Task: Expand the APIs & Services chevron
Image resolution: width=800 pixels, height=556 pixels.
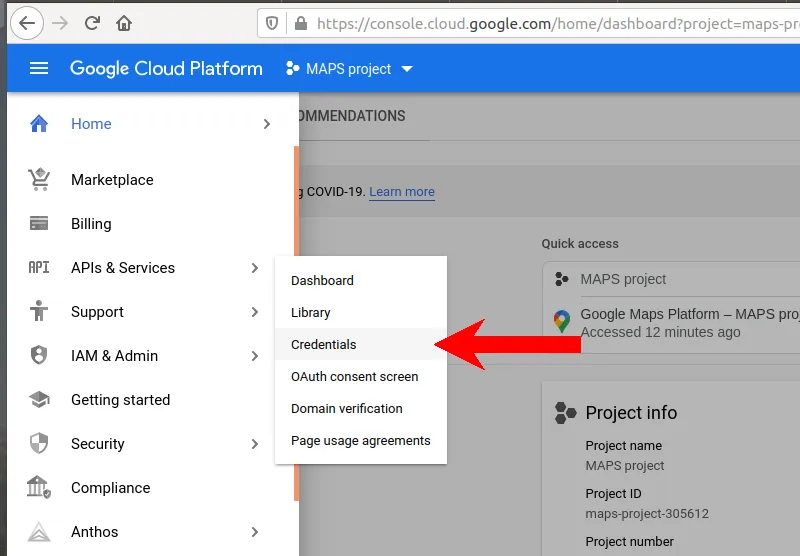Action: coord(255,268)
